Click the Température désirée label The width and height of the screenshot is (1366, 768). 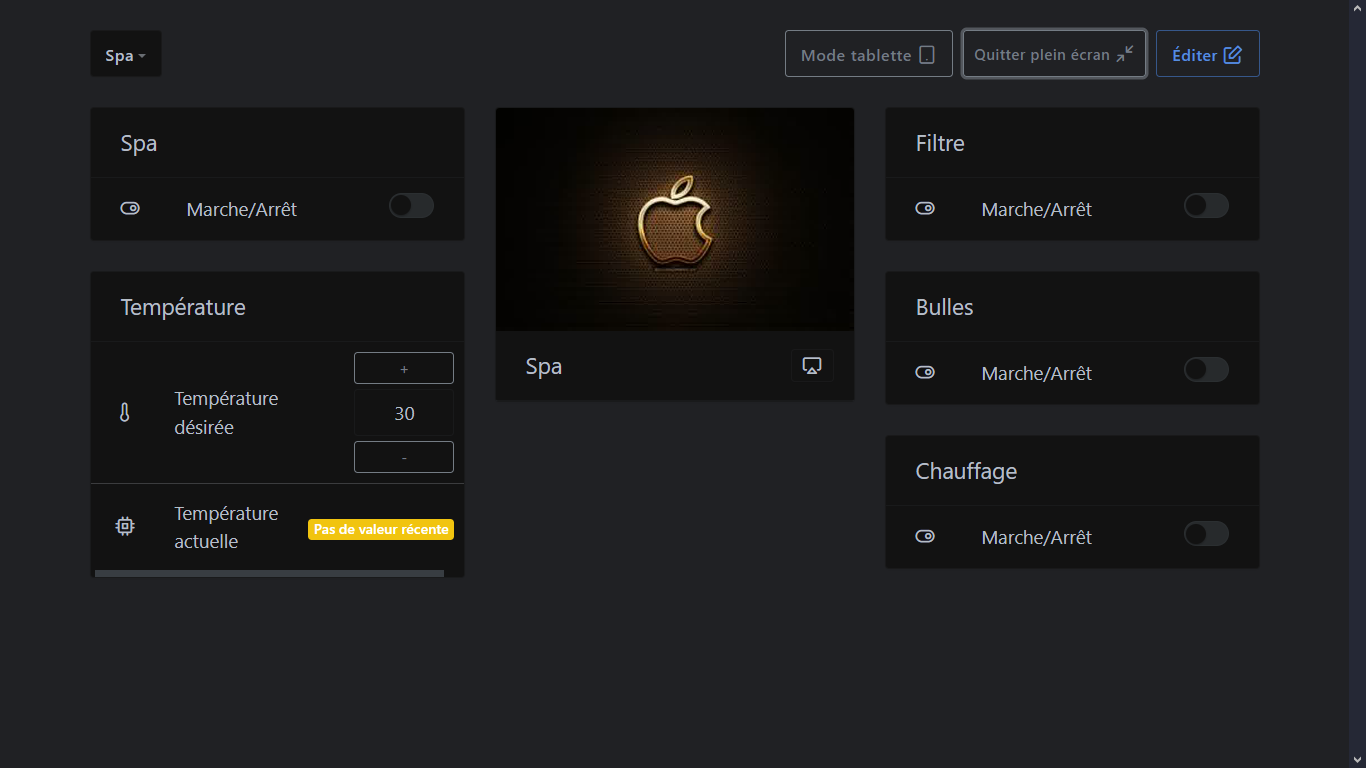(x=227, y=413)
